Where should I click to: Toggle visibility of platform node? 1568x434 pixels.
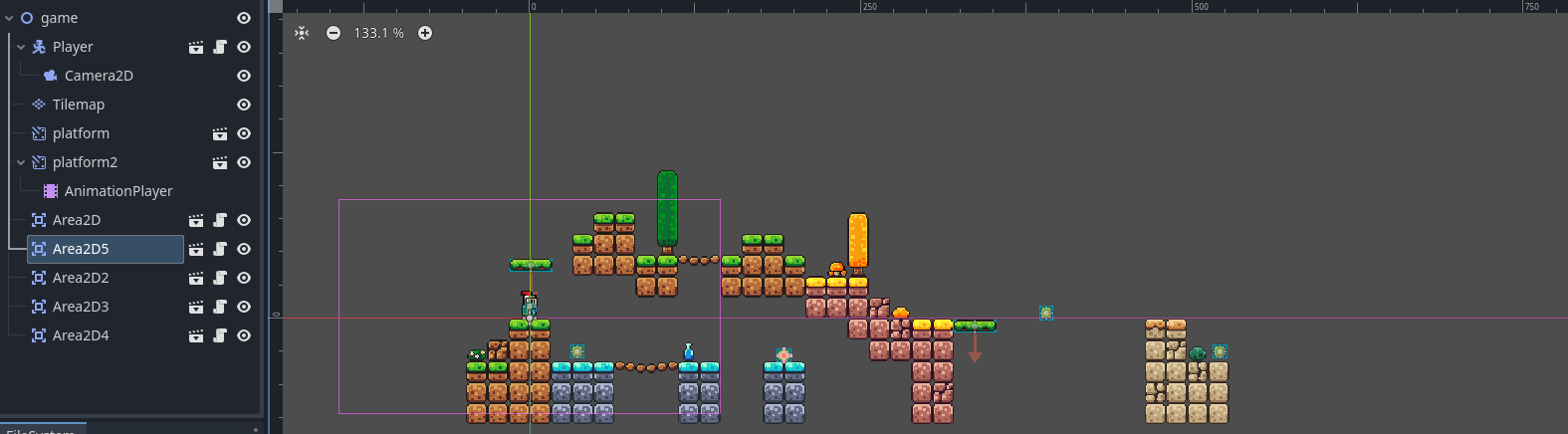pyautogui.click(x=244, y=133)
